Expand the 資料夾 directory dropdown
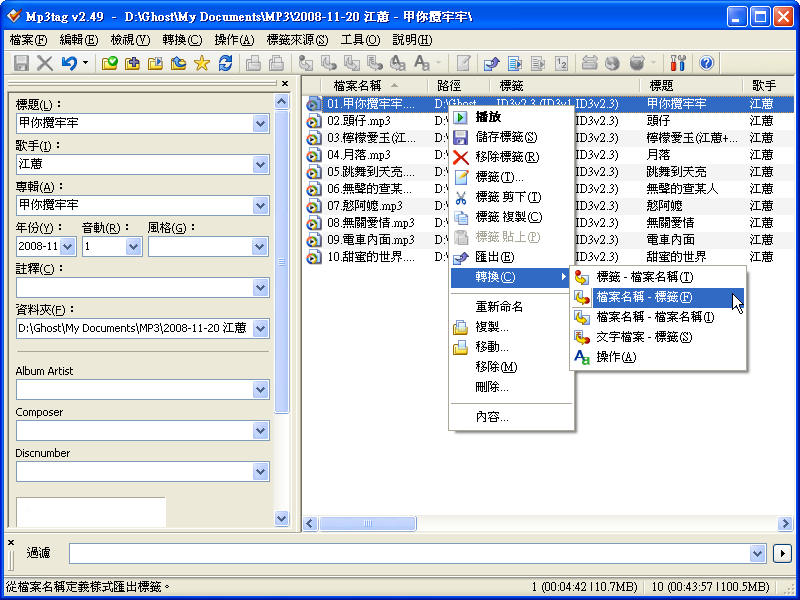Screen dimensions: 800x600 pyautogui.click(x=261, y=329)
